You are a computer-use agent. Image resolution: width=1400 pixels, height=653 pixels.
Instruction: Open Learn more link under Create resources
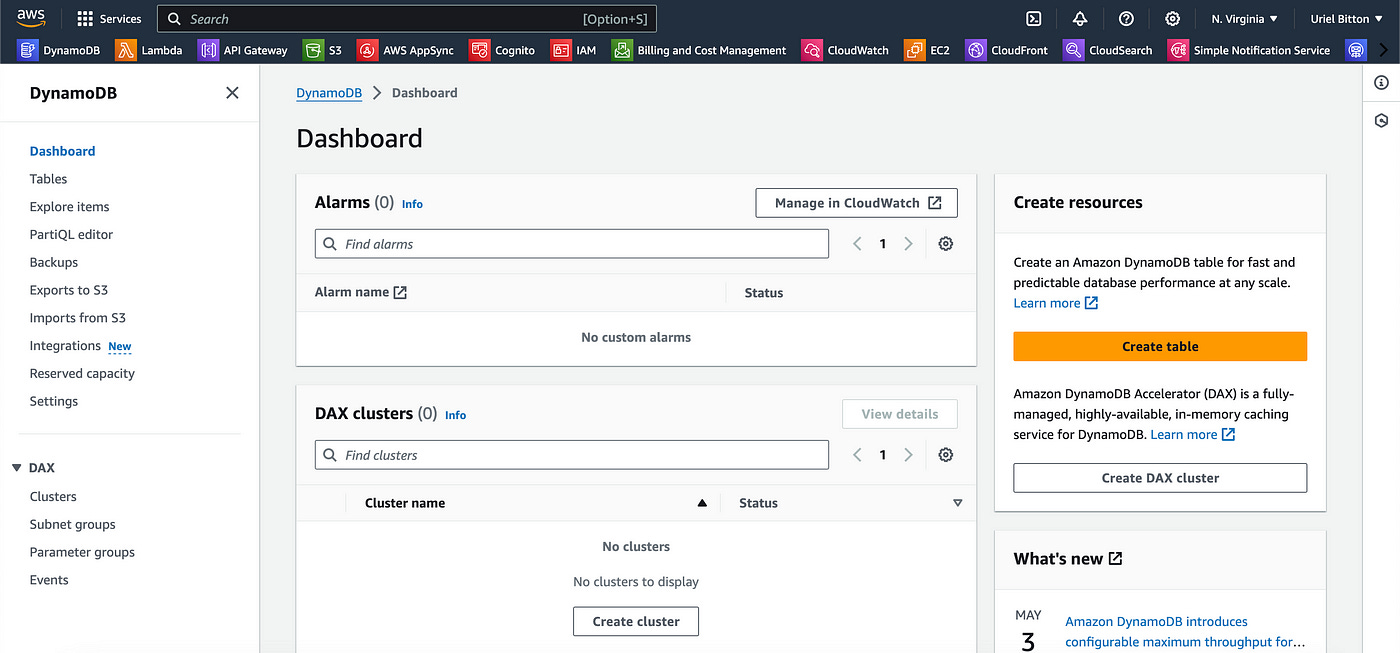coord(1056,303)
